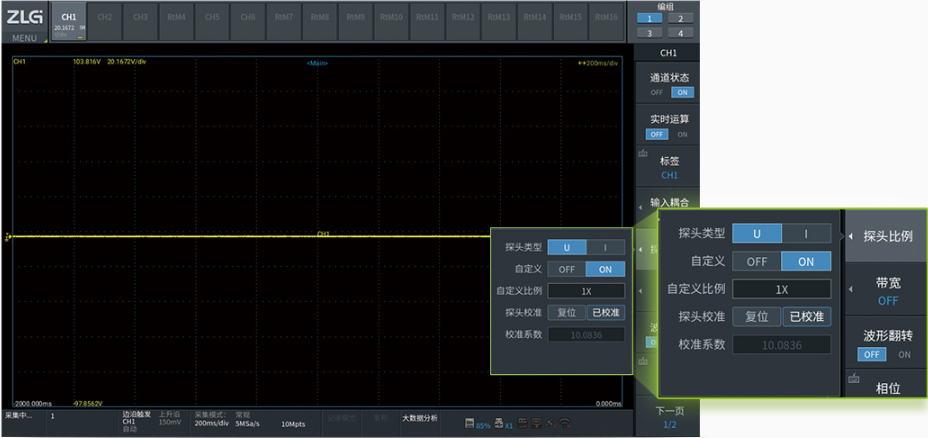Open the ZLG MENU button
This screenshot has width=928, height=438.
[x=24, y=22]
